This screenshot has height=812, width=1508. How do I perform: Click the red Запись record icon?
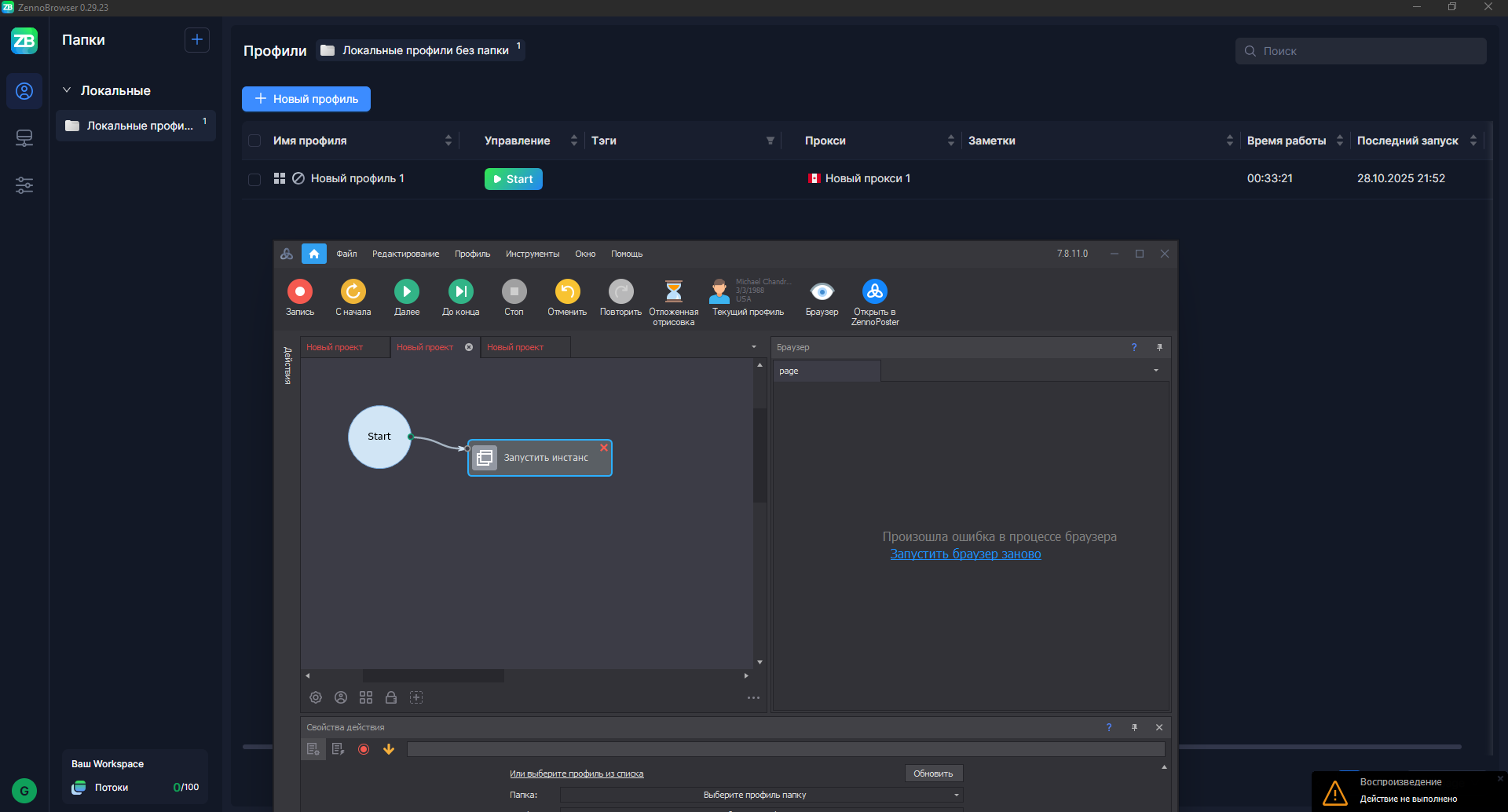tap(299, 291)
